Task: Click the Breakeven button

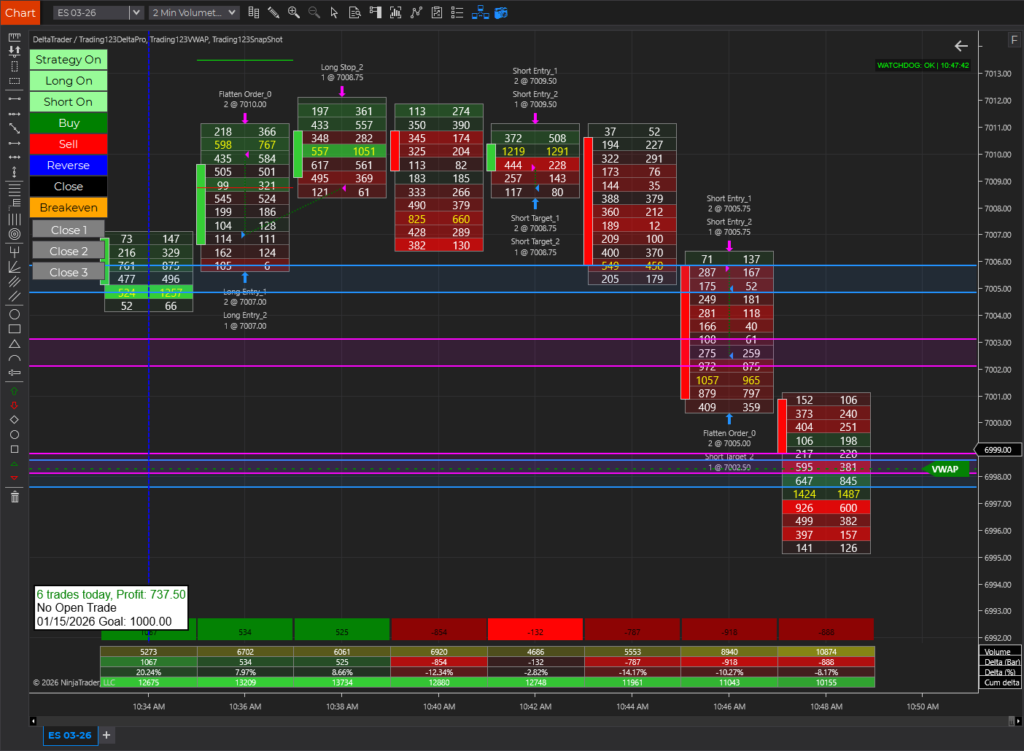Action: (x=67, y=207)
